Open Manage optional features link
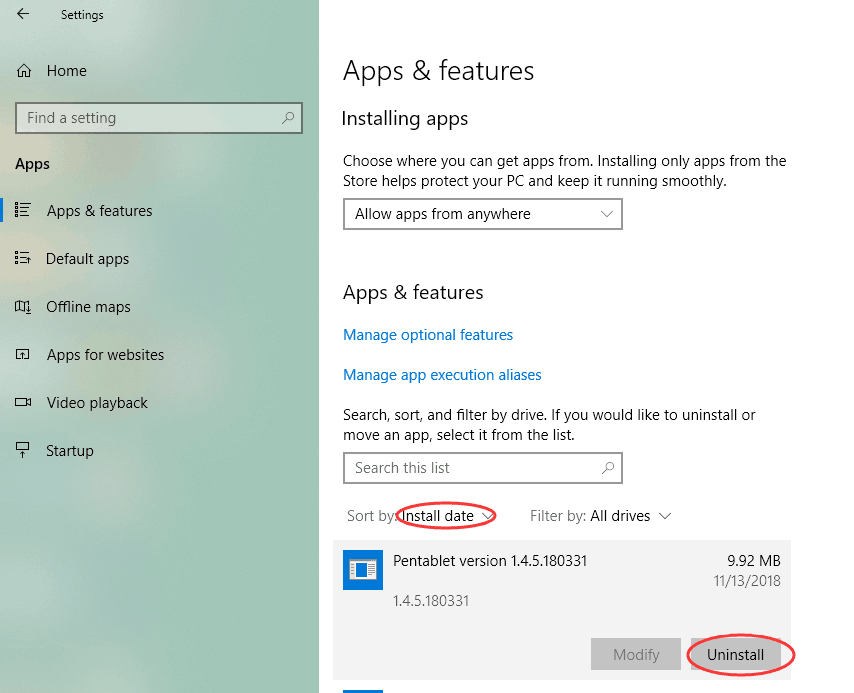854x693 pixels. (428, 335)
